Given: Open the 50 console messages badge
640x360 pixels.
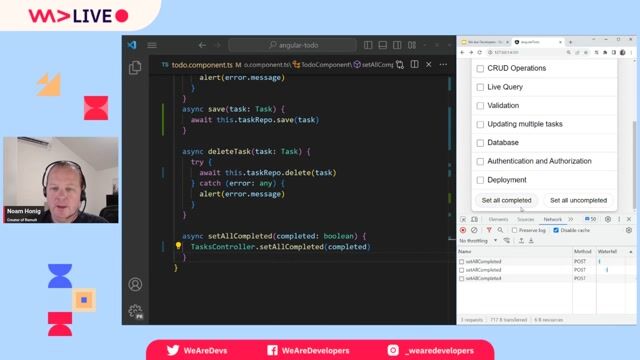Looking at the screenshot, I should pos(590,219).
